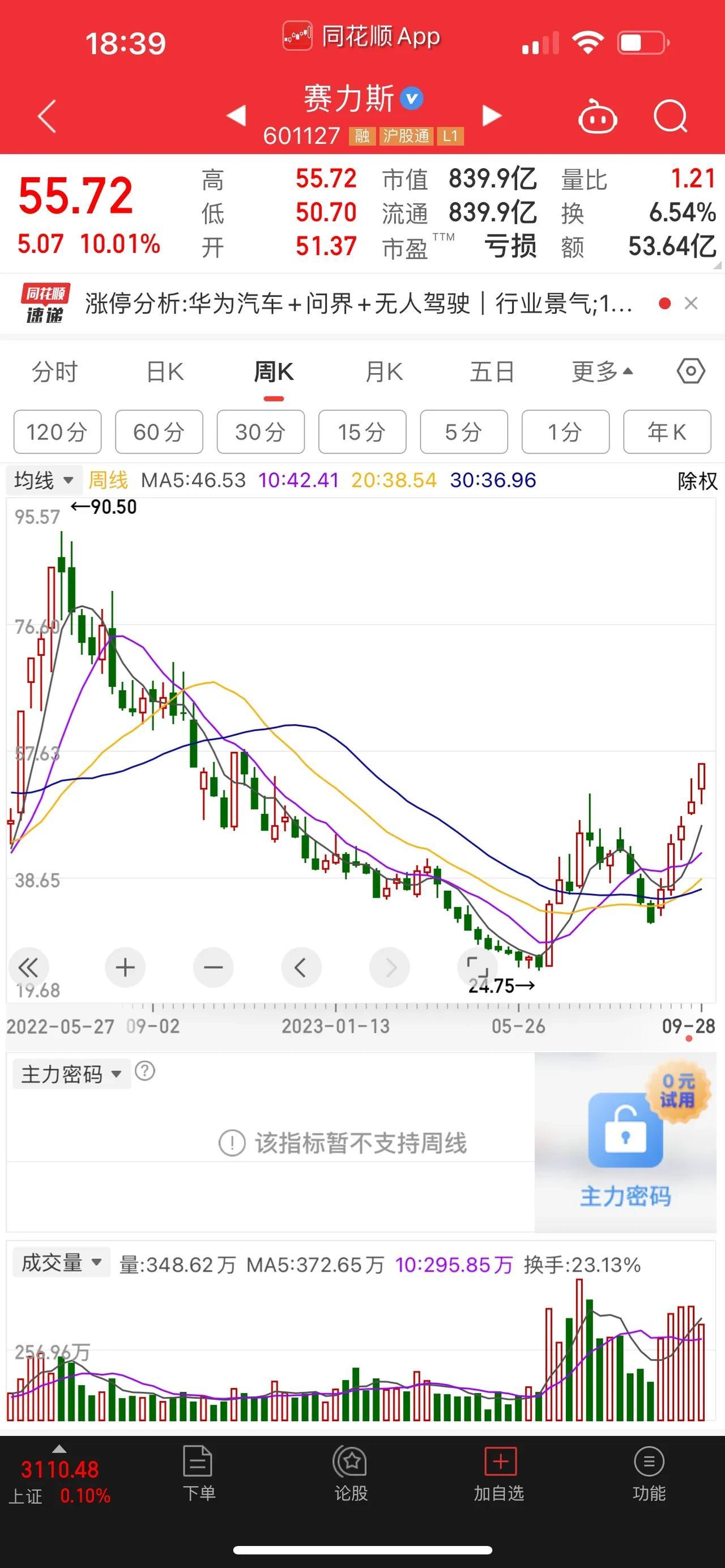
Task: Go to next stock with right triangle
Action: tap(492, 115)
